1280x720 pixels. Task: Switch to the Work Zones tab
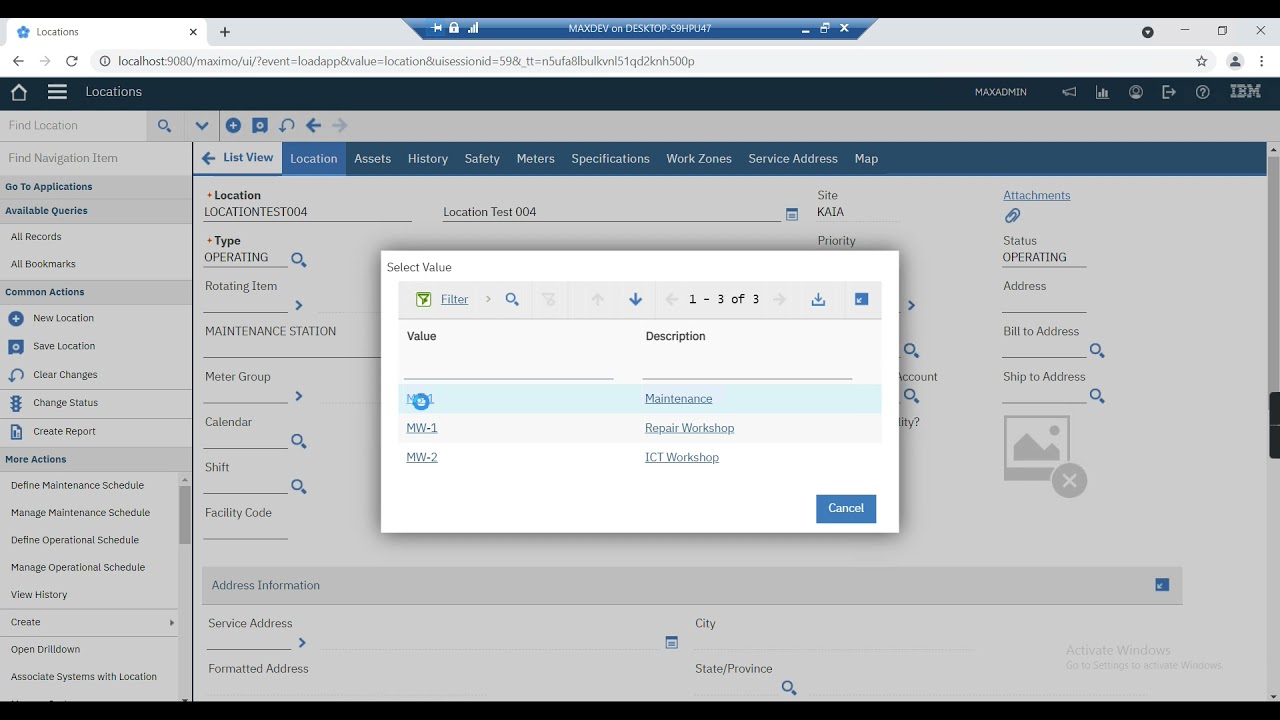(x=699, y=159)
